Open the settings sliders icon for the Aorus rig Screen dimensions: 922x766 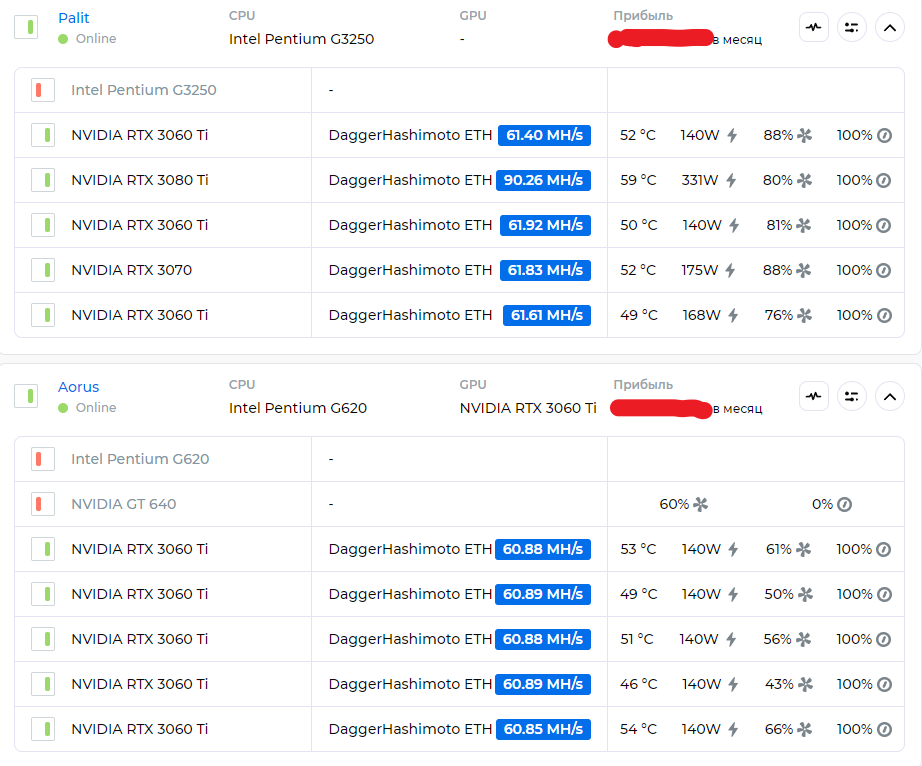pyautogui.click(x=851, y=396)
